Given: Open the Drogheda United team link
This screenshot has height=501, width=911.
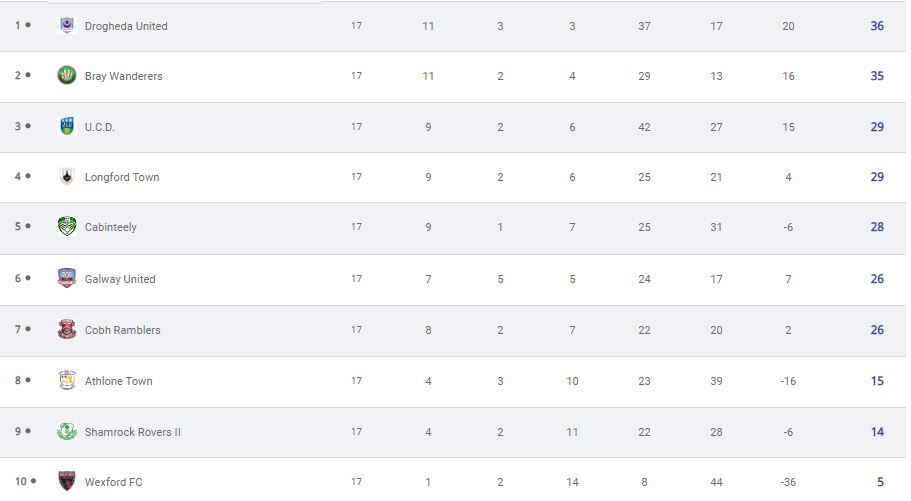Looking at the screenshot, I should point(126,26).
